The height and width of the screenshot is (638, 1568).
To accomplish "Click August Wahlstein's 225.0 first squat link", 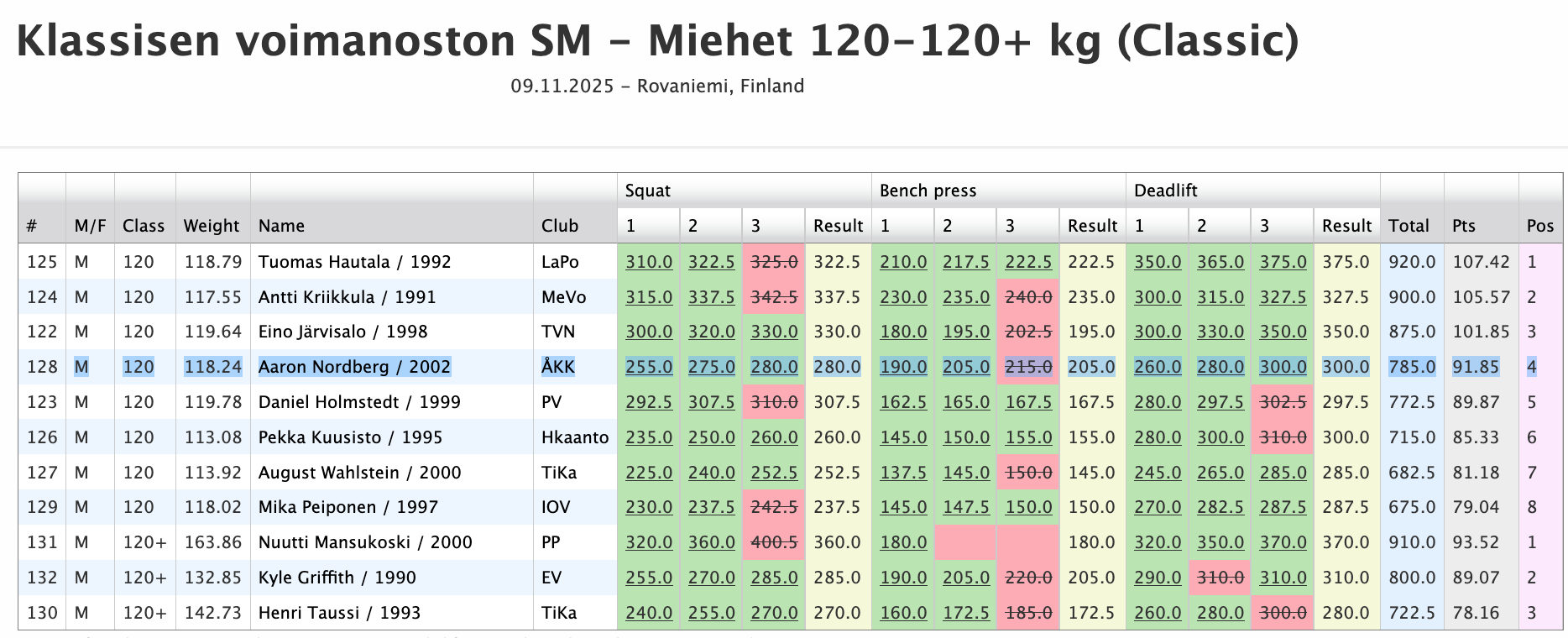I will (649, 473).
